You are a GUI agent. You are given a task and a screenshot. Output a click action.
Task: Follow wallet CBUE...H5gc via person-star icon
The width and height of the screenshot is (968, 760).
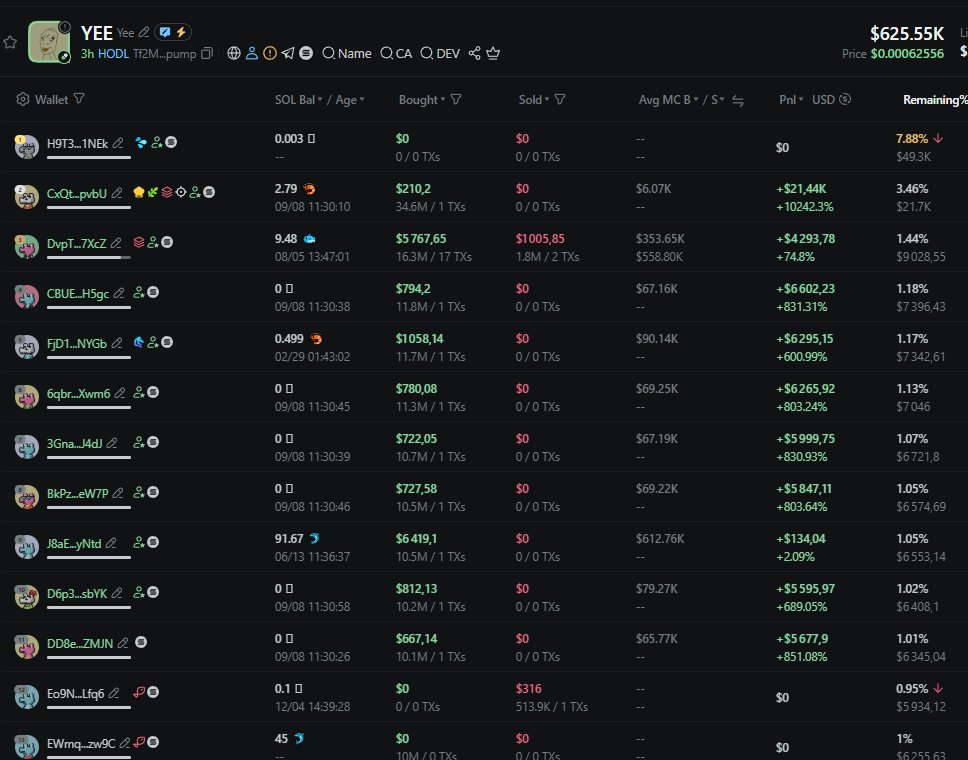[x=139, y=293]
